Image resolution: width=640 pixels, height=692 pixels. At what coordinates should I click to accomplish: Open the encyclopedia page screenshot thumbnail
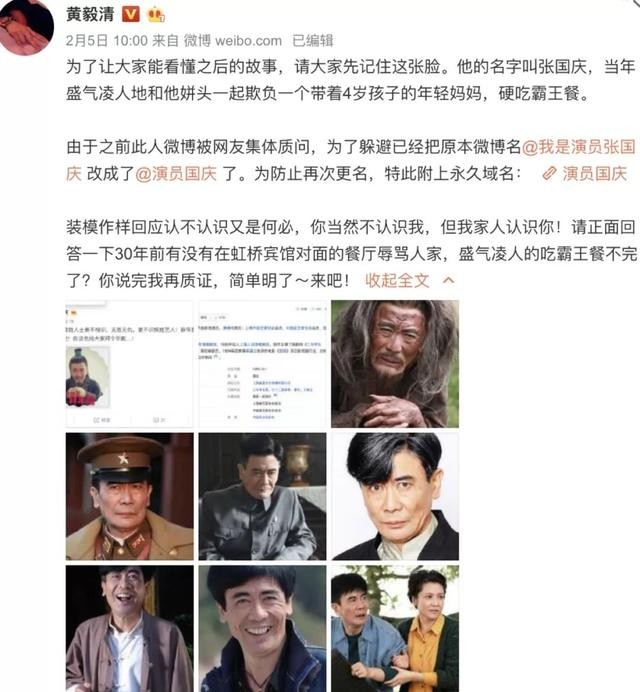[263, 364]
